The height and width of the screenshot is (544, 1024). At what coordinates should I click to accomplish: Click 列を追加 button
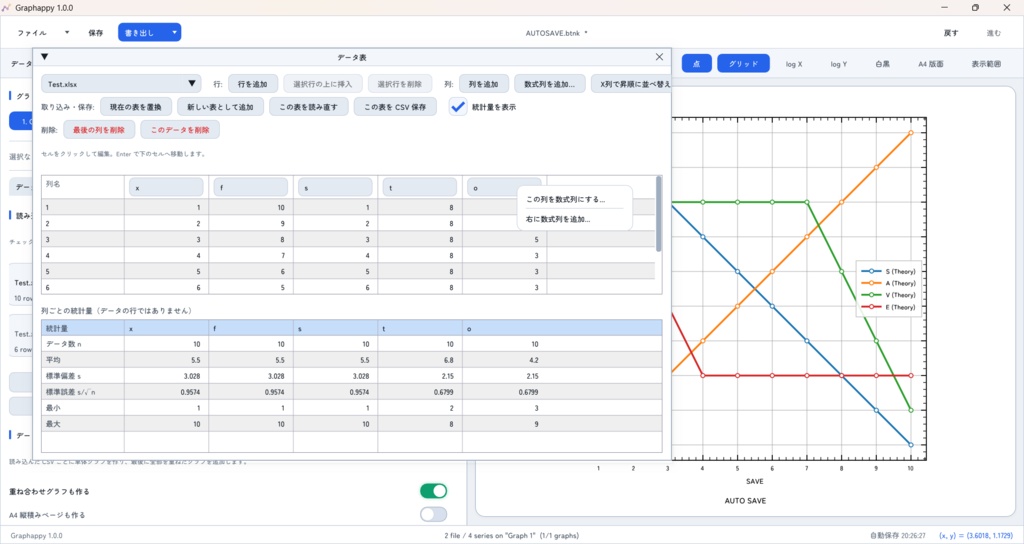pos(483,84)
